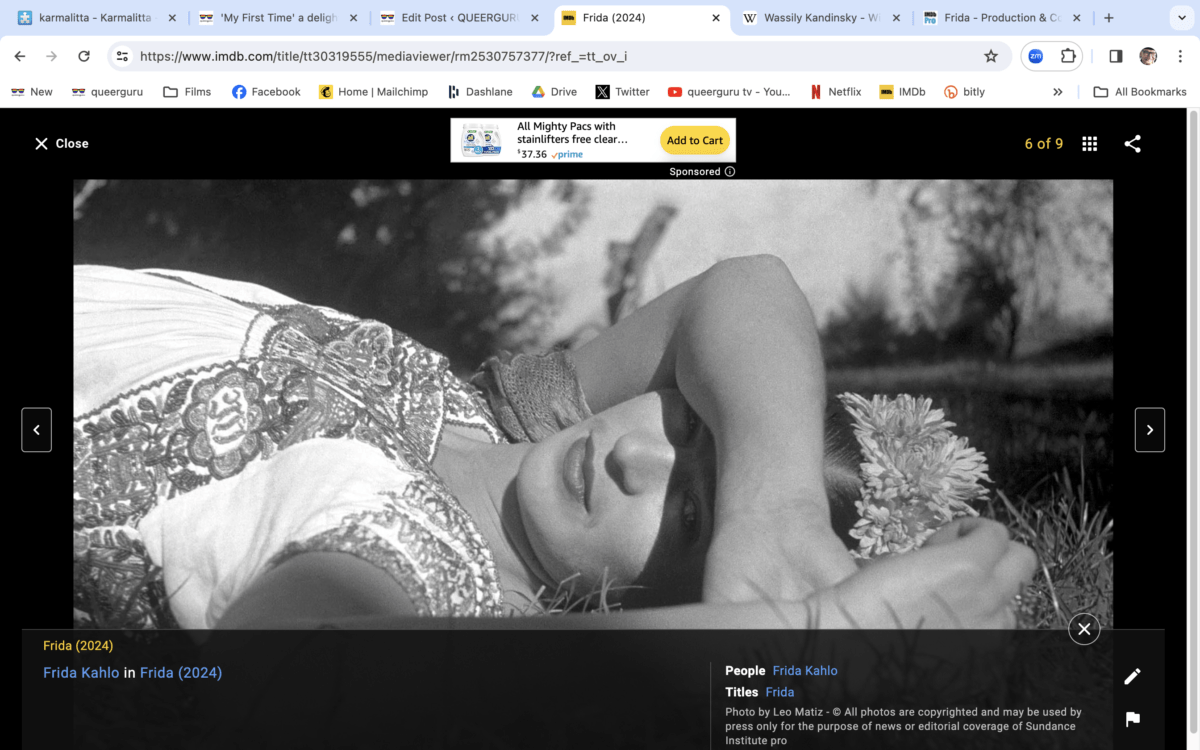Click the Add to Cart ad button
This screenshot has width=1200, height=750.
695,141
